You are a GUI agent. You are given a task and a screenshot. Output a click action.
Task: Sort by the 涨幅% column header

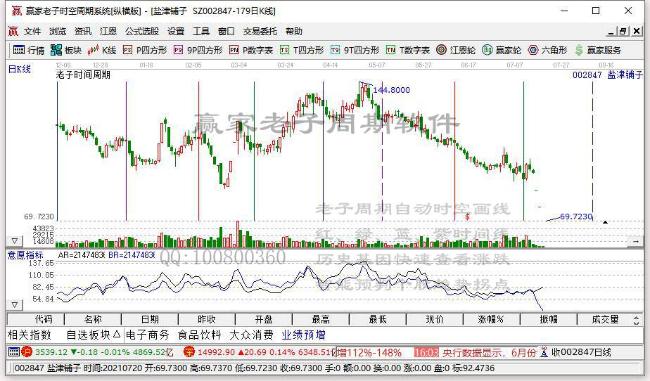pyautogui.click(x=492, y=319)
